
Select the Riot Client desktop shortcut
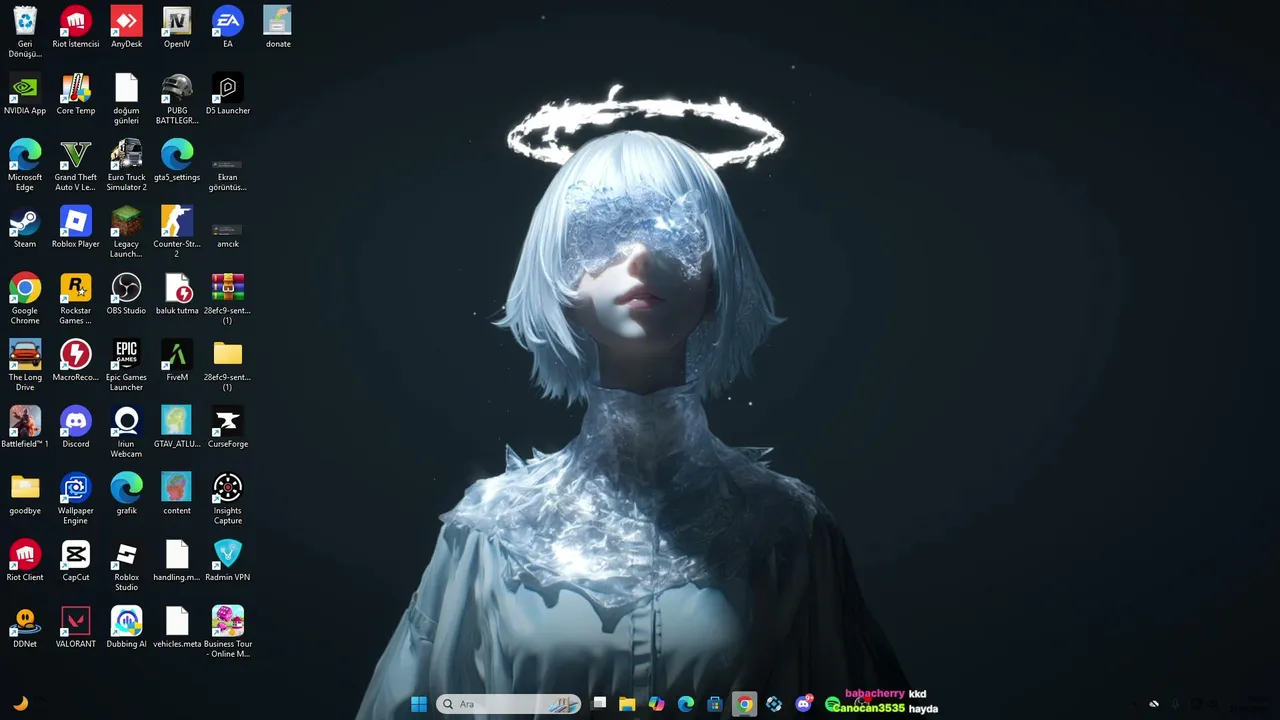pyautogui.click(x=25, y=555)
